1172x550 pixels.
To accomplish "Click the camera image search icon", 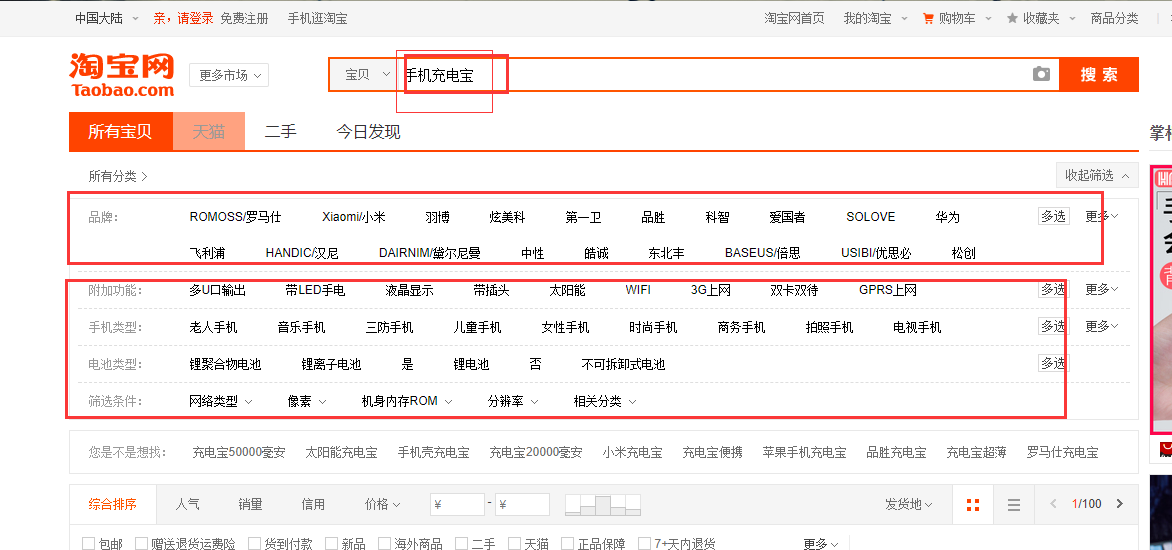I will [1041, 74].
